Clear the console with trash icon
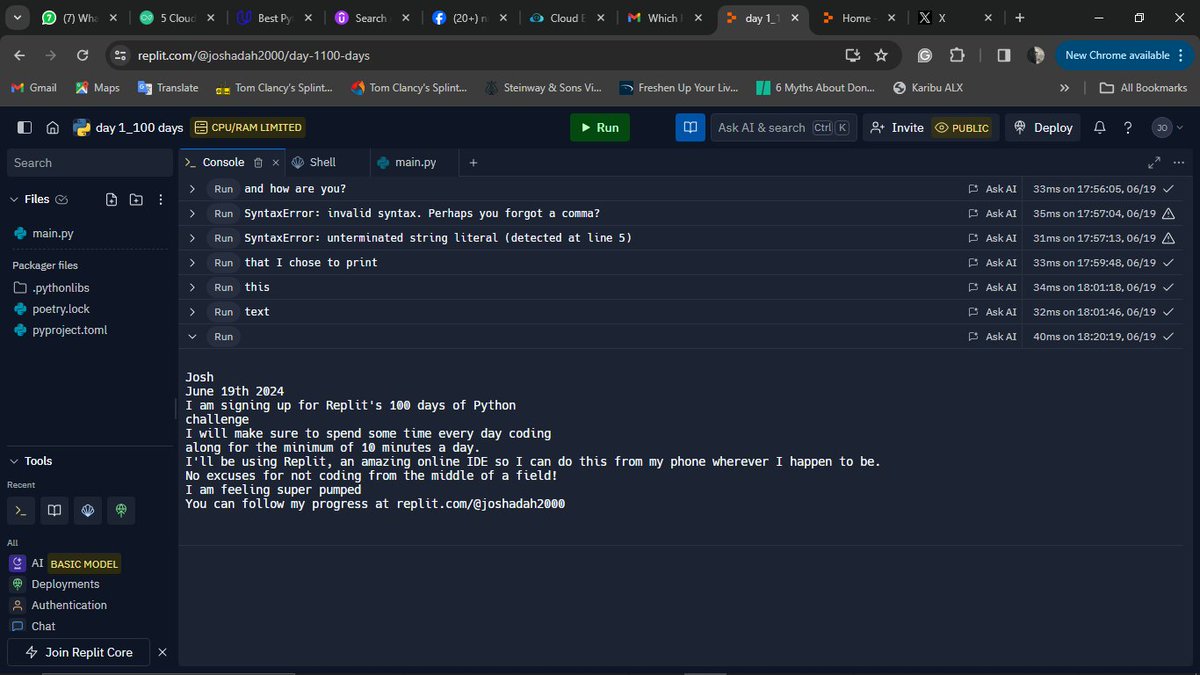Image resolution: width=1200 pixels, height=675 pixels. [258, 162]
